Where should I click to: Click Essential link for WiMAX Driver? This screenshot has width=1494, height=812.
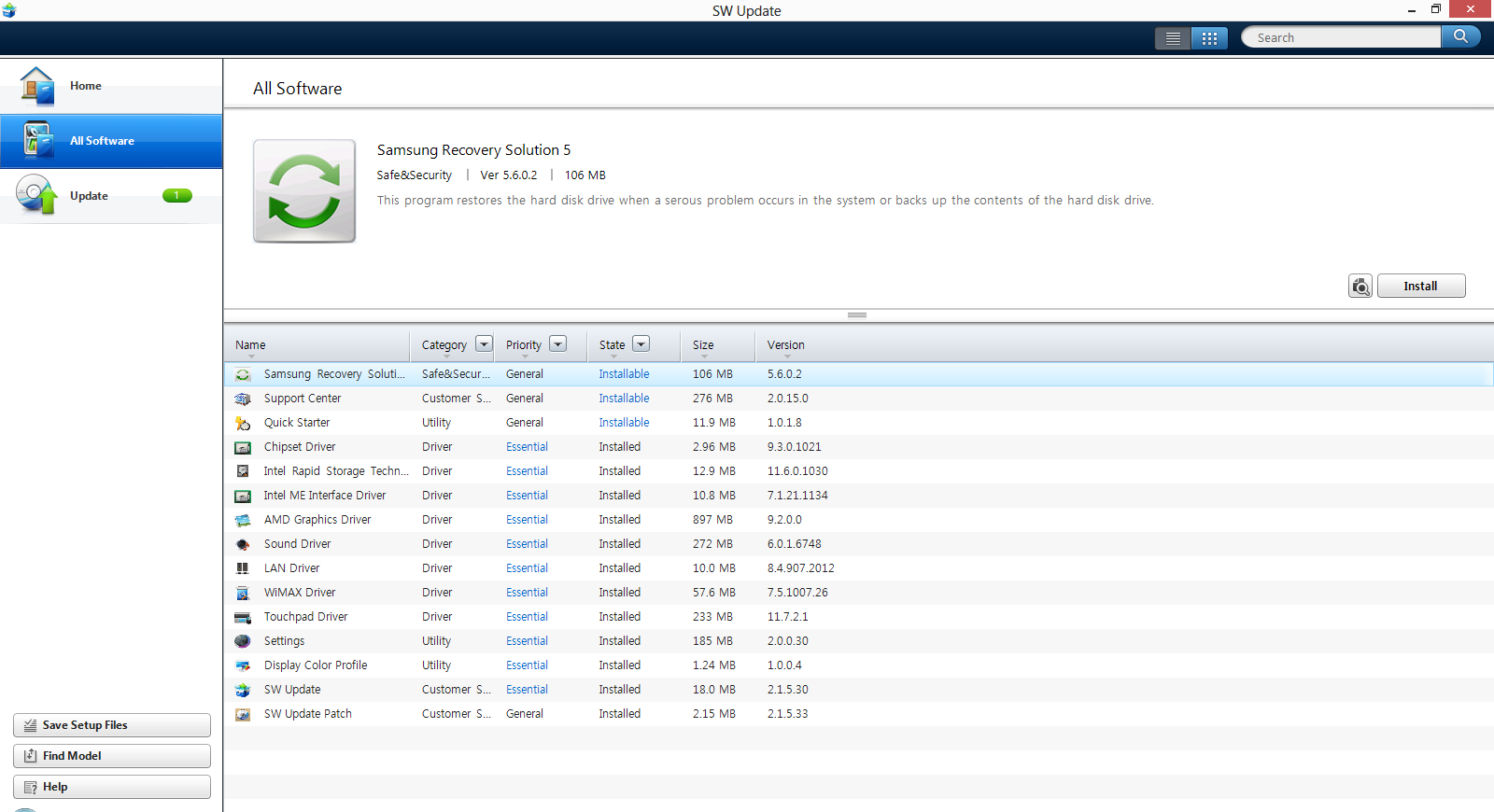click(527, 593)
